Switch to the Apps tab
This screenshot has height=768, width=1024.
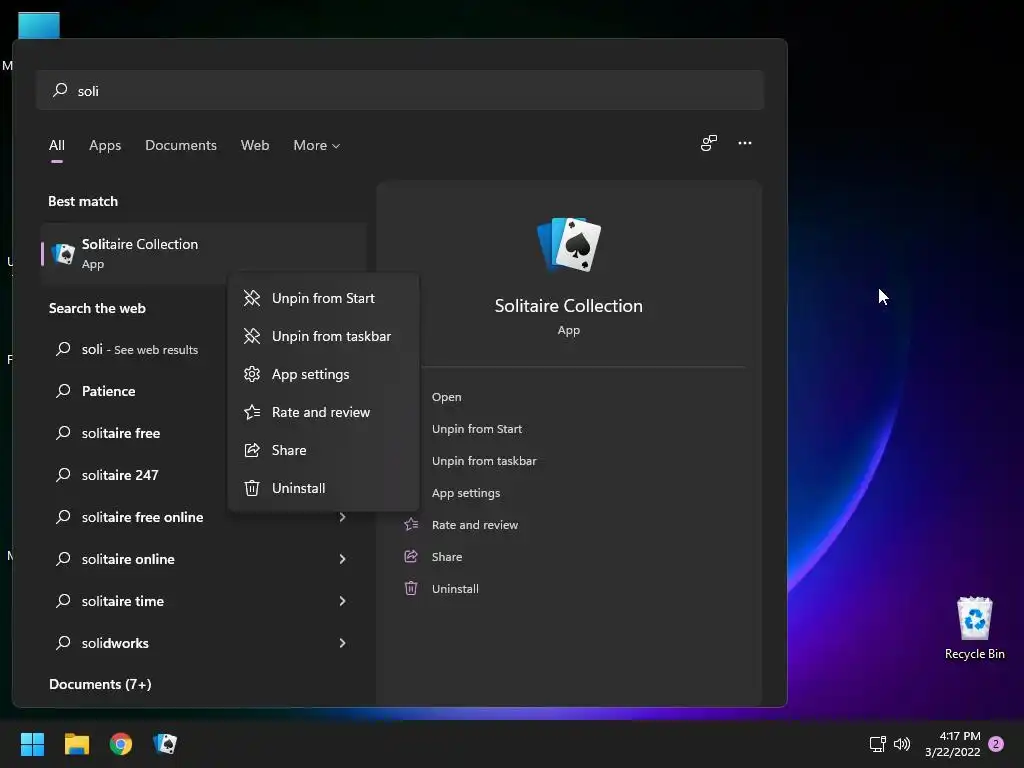coord(105,146)
